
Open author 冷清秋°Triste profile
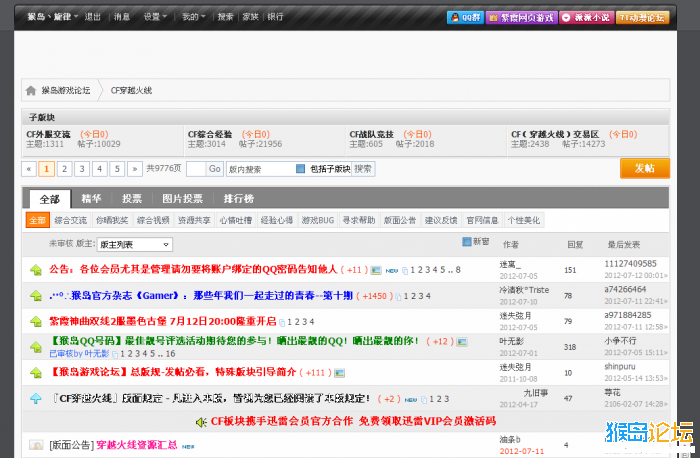(524, 290)
